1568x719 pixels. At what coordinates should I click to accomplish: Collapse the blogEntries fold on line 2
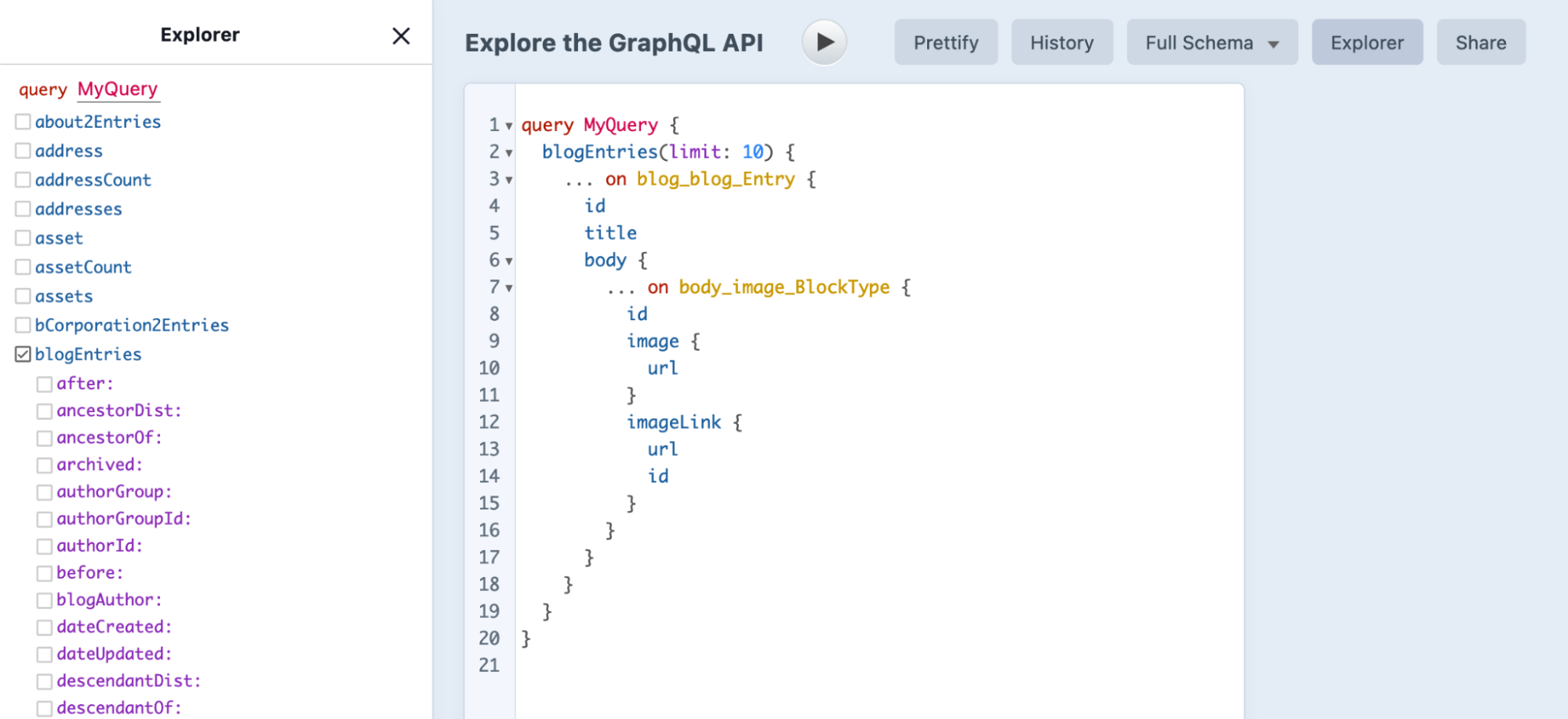tap(509, 153)
